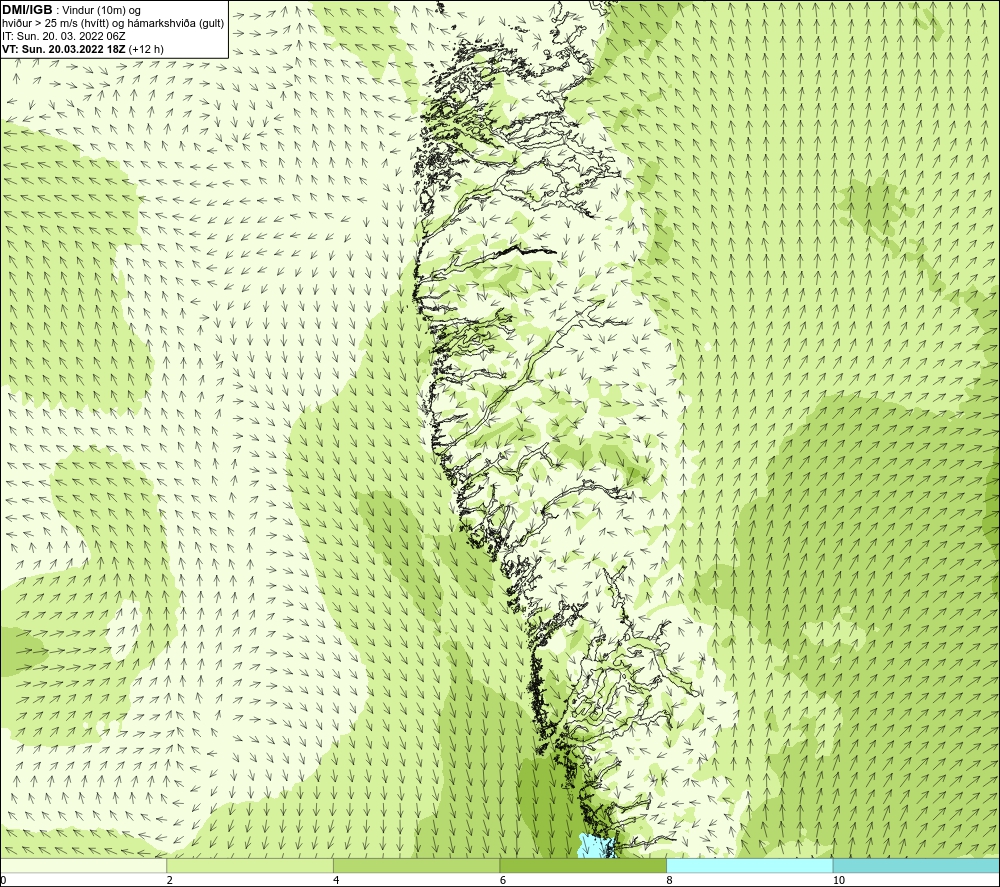Click the cyan high-wind patch at the southern tip
1000x887 pixels.
coord(597,846)
